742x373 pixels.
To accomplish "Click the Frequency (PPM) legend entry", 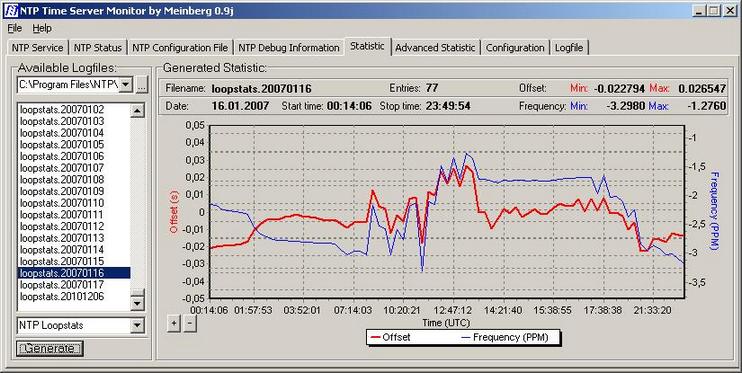I will 504,337.
